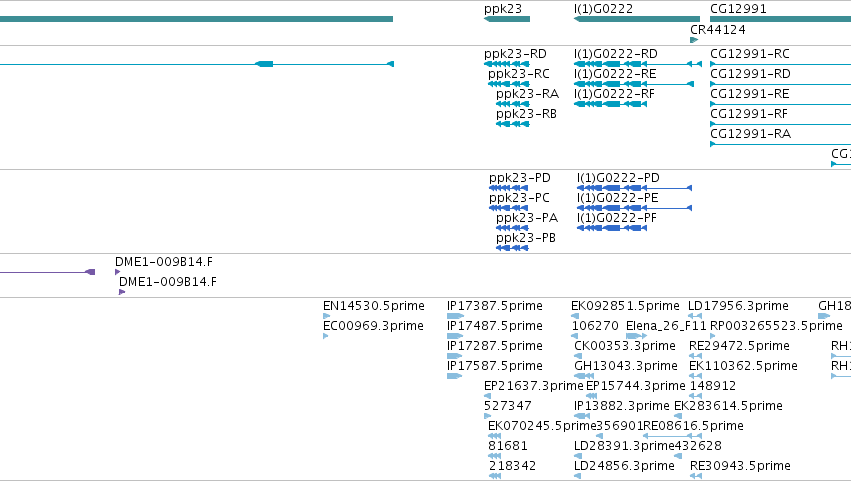This screenshot has height=481, width=851.
Task: Select the EN14530.5prime EST arrow
Action: [326, 316]
